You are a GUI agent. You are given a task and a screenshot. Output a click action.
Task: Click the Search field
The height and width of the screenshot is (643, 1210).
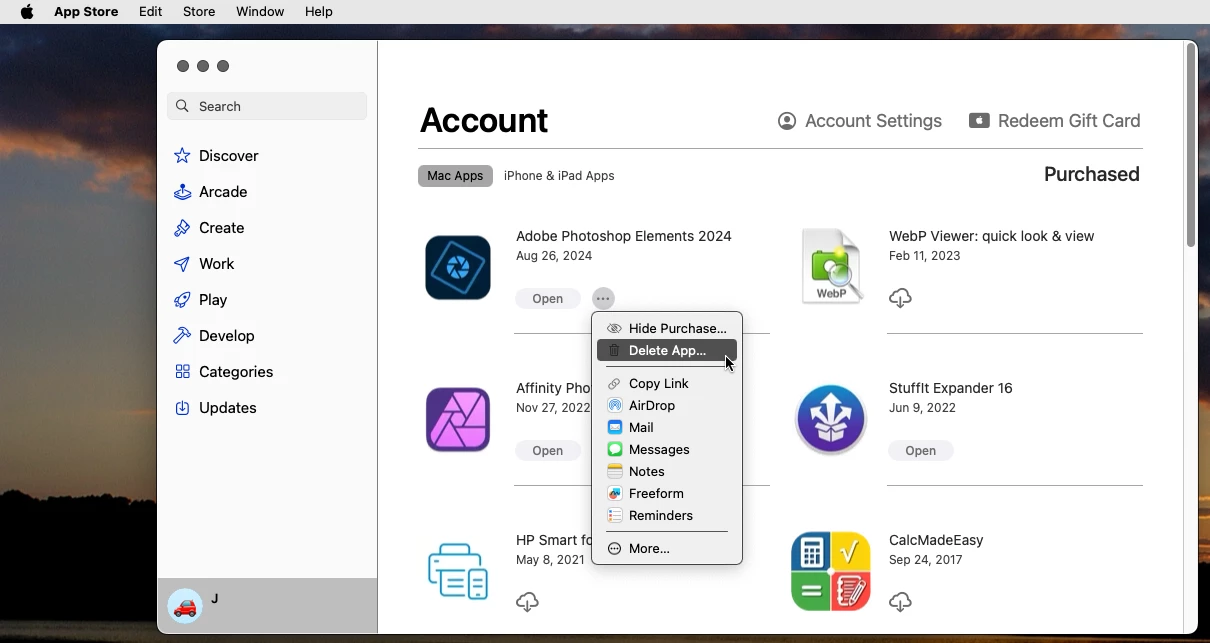(267, 106)
